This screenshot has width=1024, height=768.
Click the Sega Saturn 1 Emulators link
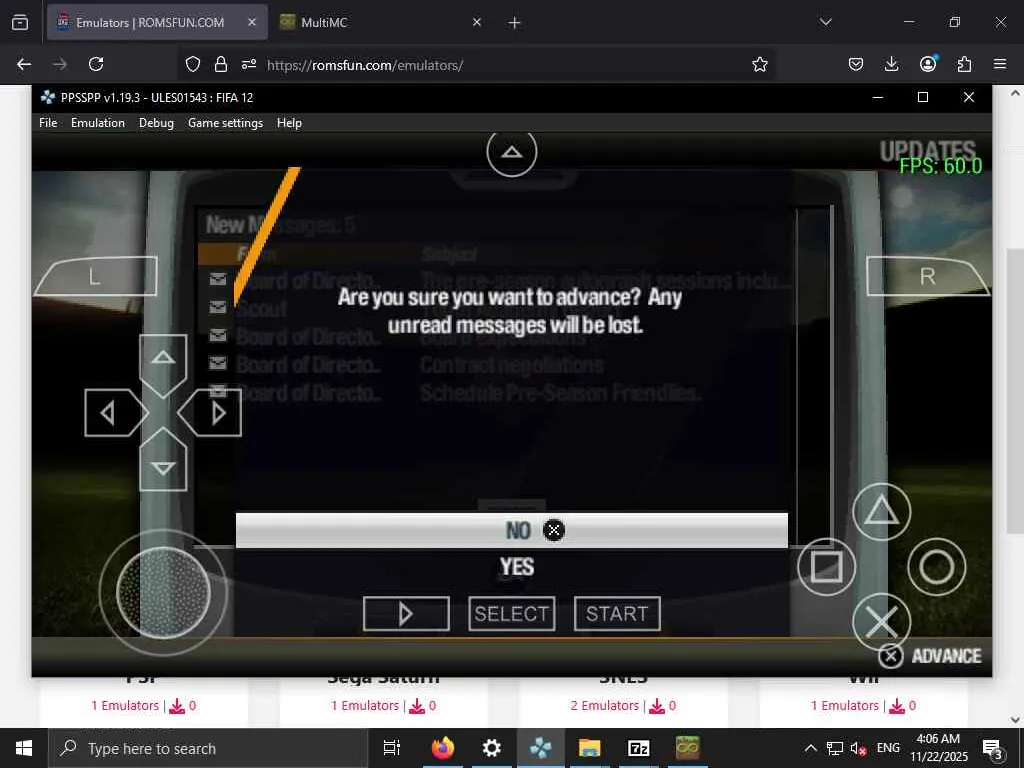365,705
